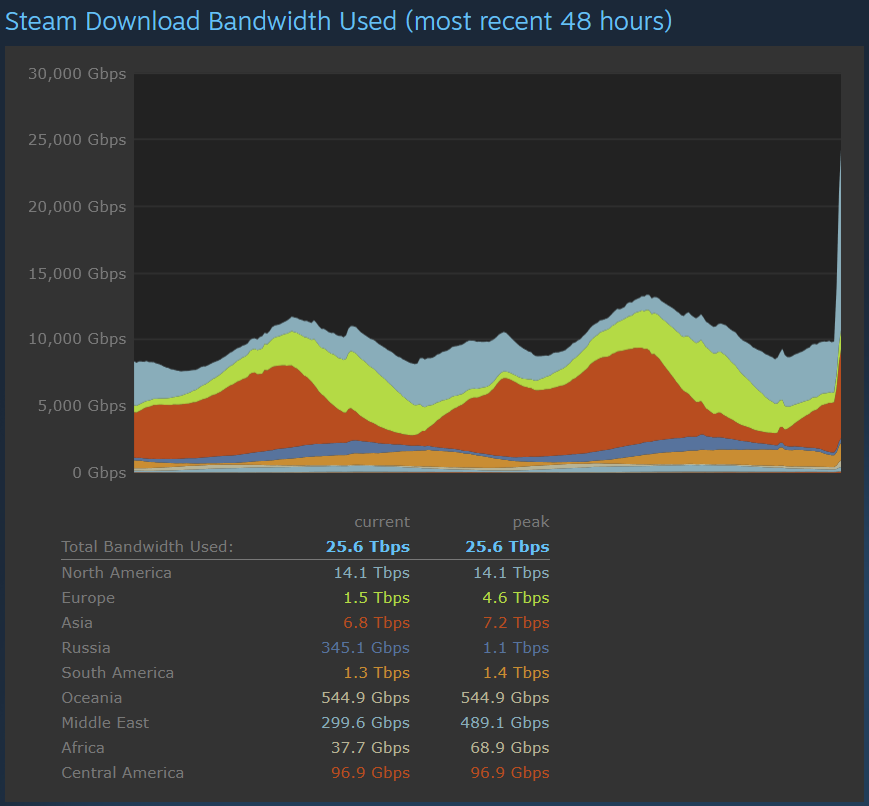Select the Middle East row label
The image size is (869, 806).
(105, 722)
